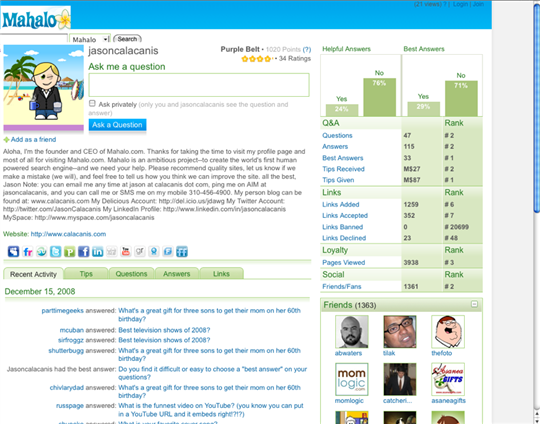This screenshot has height=424, width=540.
Task: Click the star rating icons
Action: [257, 59]
